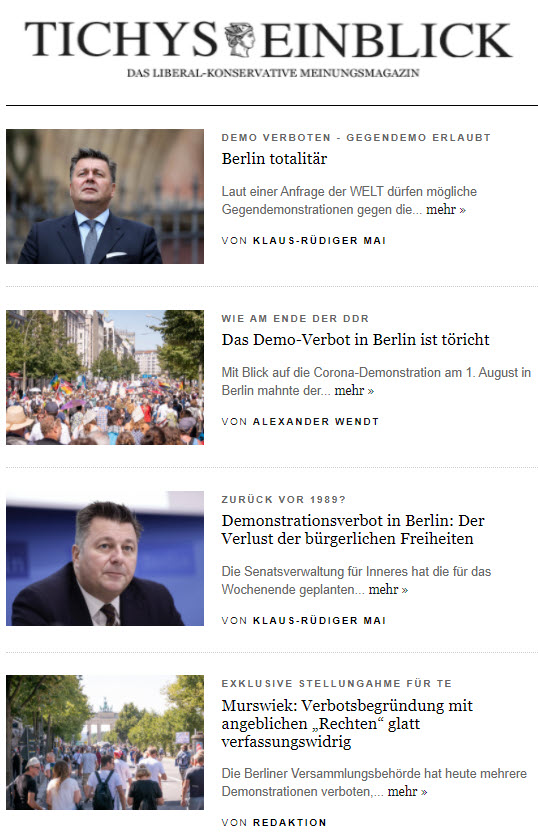Open the crowd demonstration street thumbnail

pyautogui.click(x=105, y=378)
